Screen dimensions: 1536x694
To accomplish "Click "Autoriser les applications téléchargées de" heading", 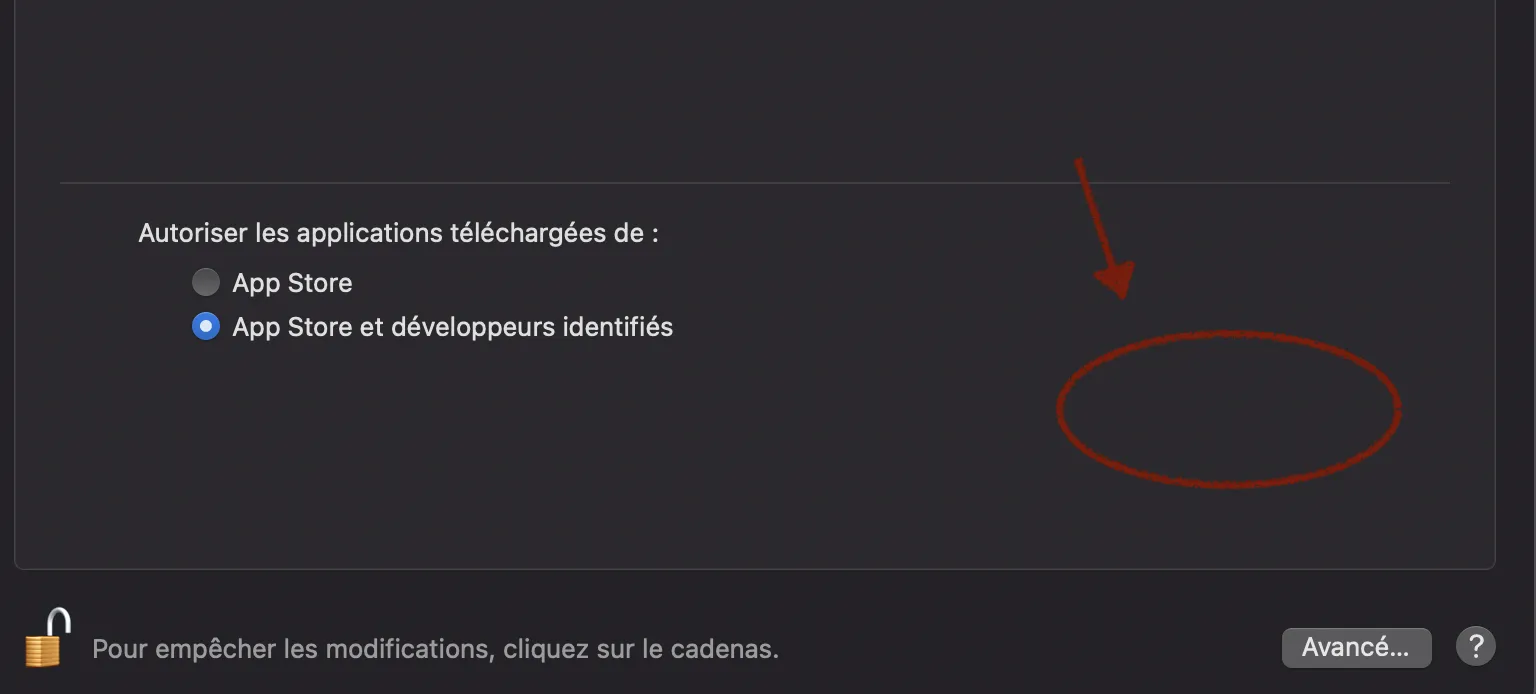I will pos(398,233).
